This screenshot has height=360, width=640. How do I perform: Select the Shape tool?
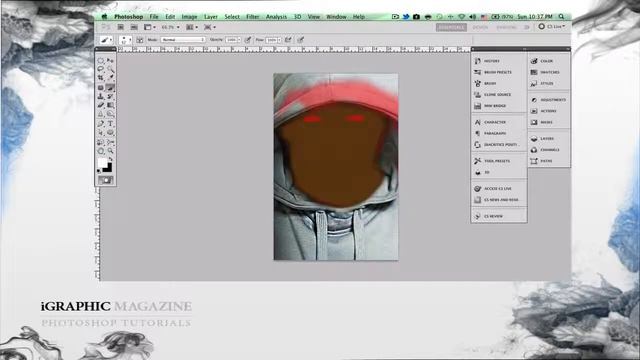pos(110,133)
